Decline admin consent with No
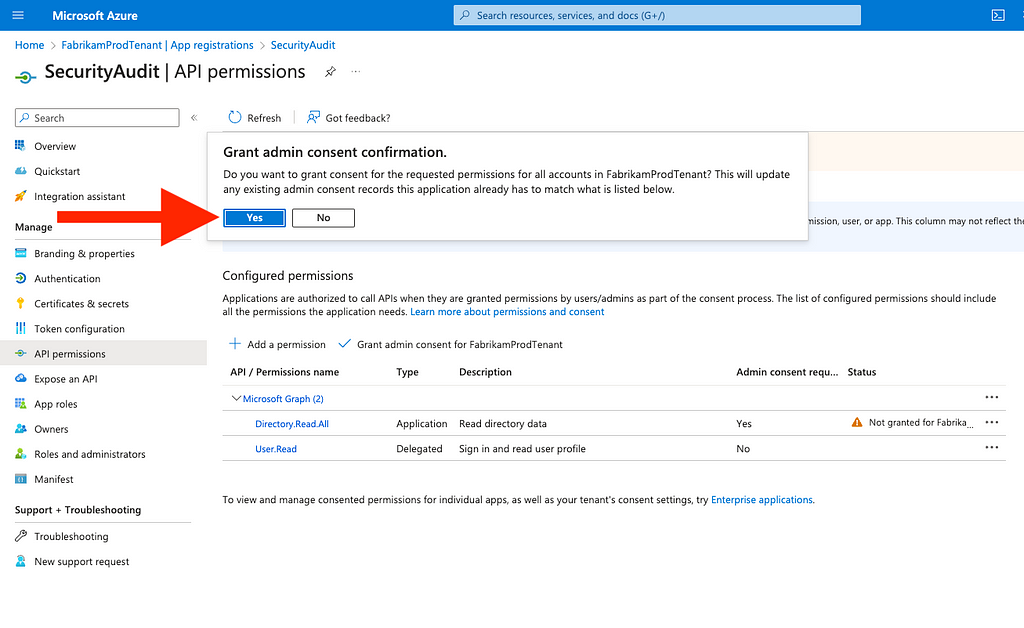Screen dimensions: 1024x628 pyautogui.click(x=323, y=218)
